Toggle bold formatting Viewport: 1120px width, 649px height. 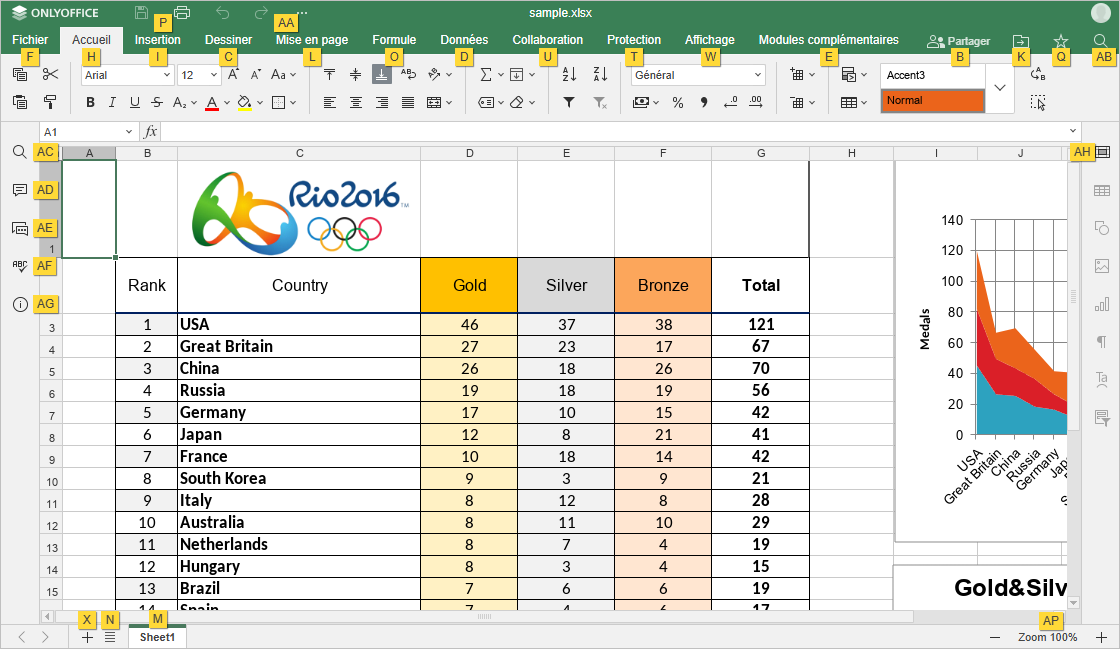(91, 102)
